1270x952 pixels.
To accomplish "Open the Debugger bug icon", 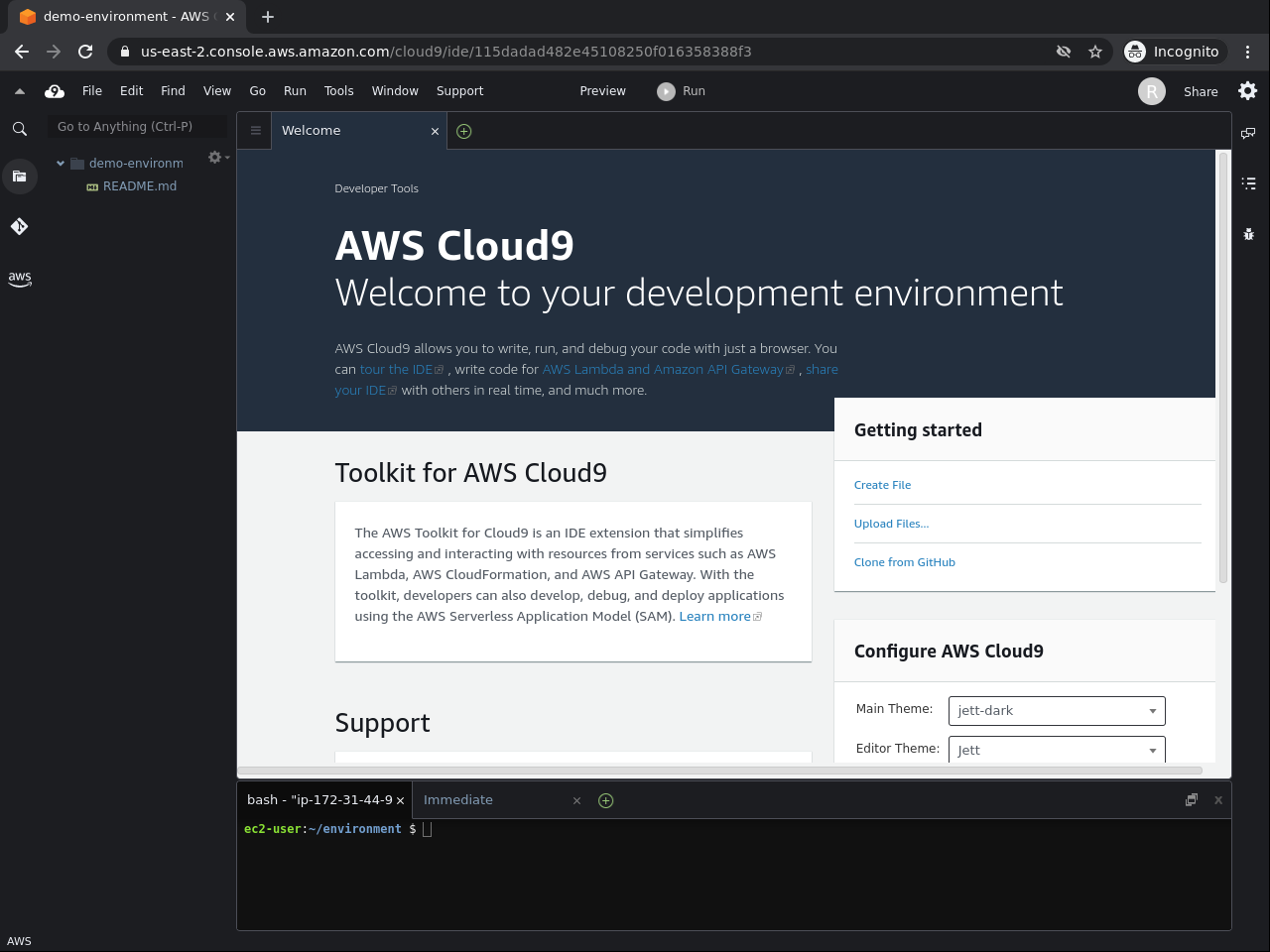I will (x=1248, y=234).
